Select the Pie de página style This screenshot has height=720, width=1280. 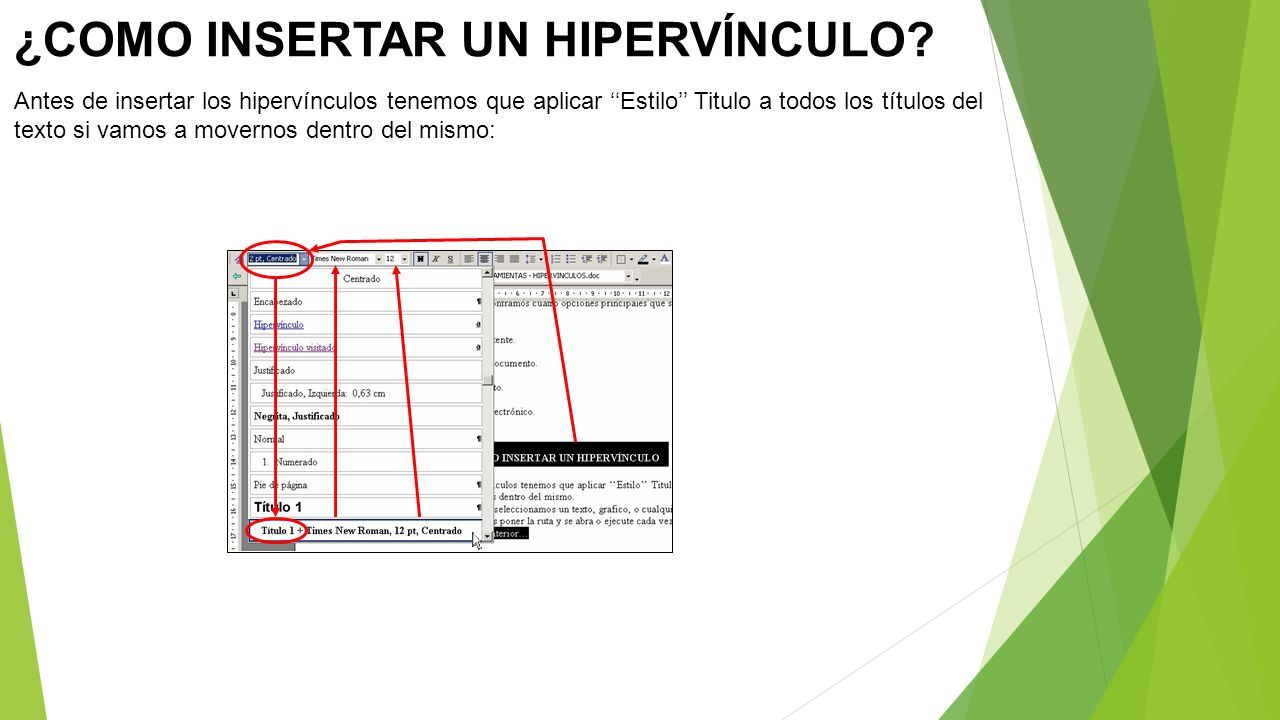pyautogui.click(x=365, y=485)
